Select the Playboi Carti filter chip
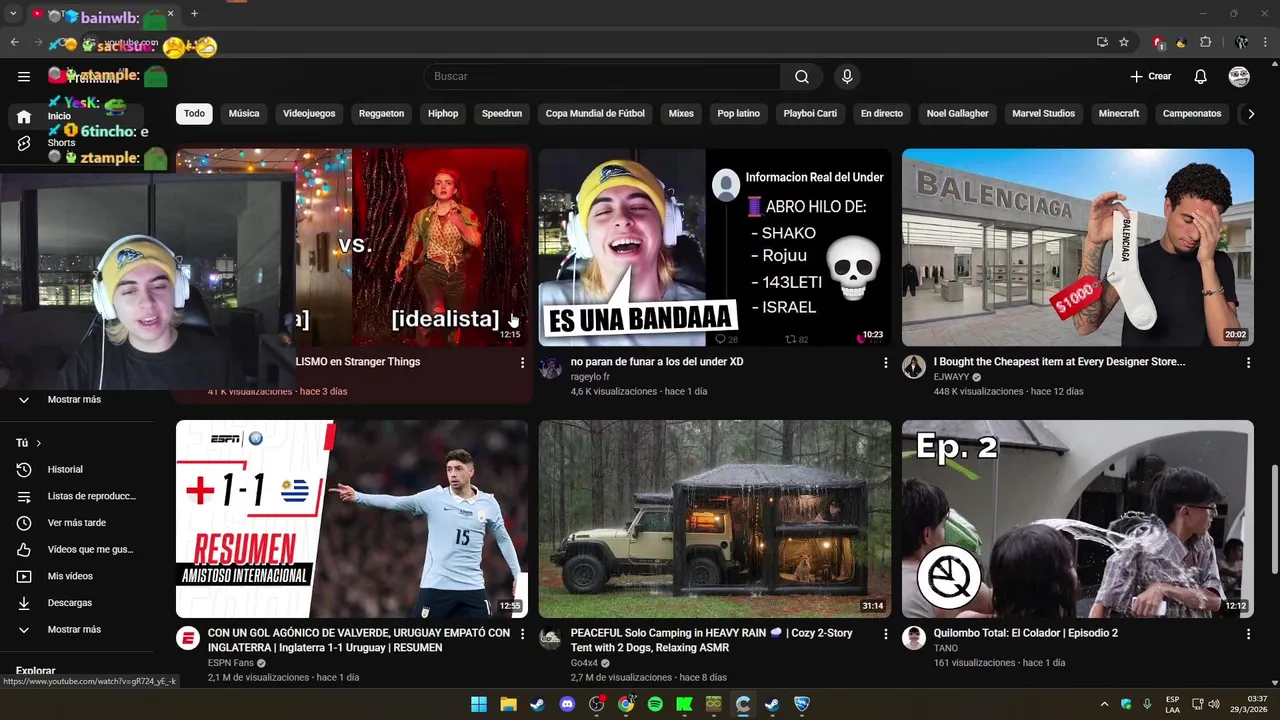This screenshot has width=1280, height=720. [810, 114]
